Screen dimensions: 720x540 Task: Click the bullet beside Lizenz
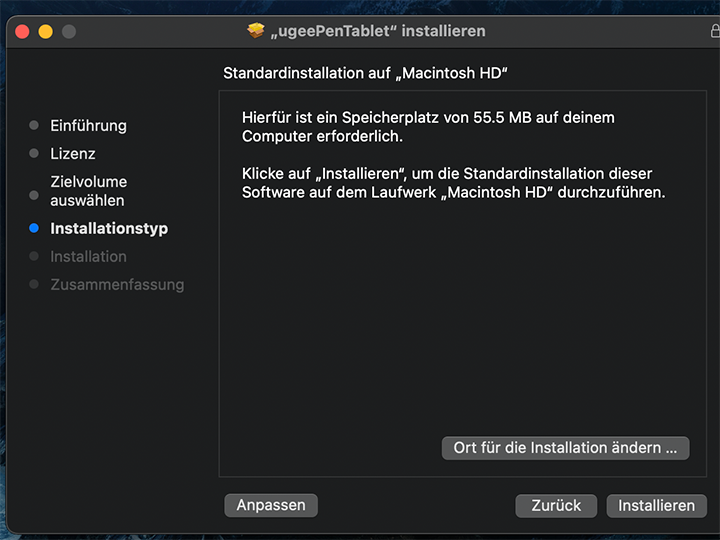[34, 153]
